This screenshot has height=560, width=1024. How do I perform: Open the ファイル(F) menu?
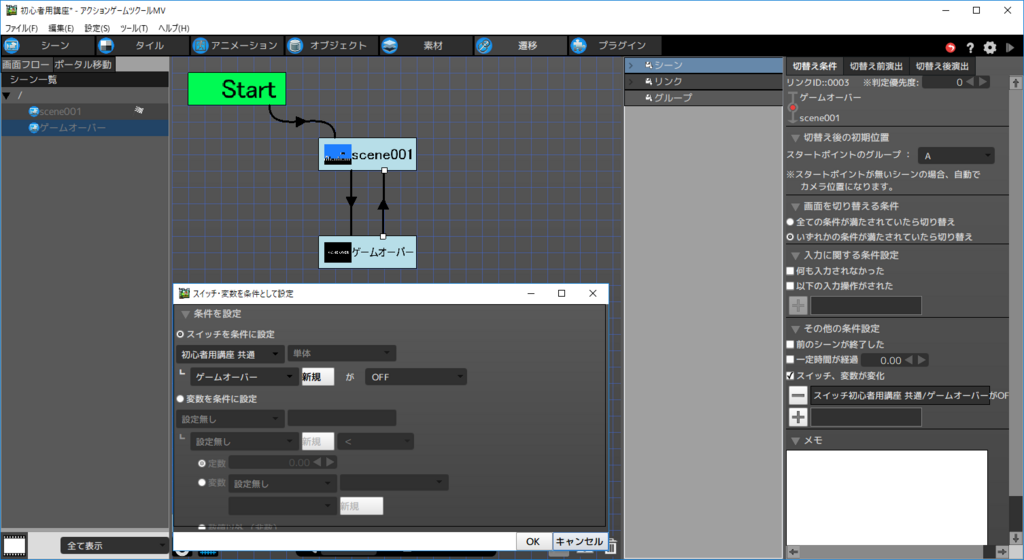point(21,28)
